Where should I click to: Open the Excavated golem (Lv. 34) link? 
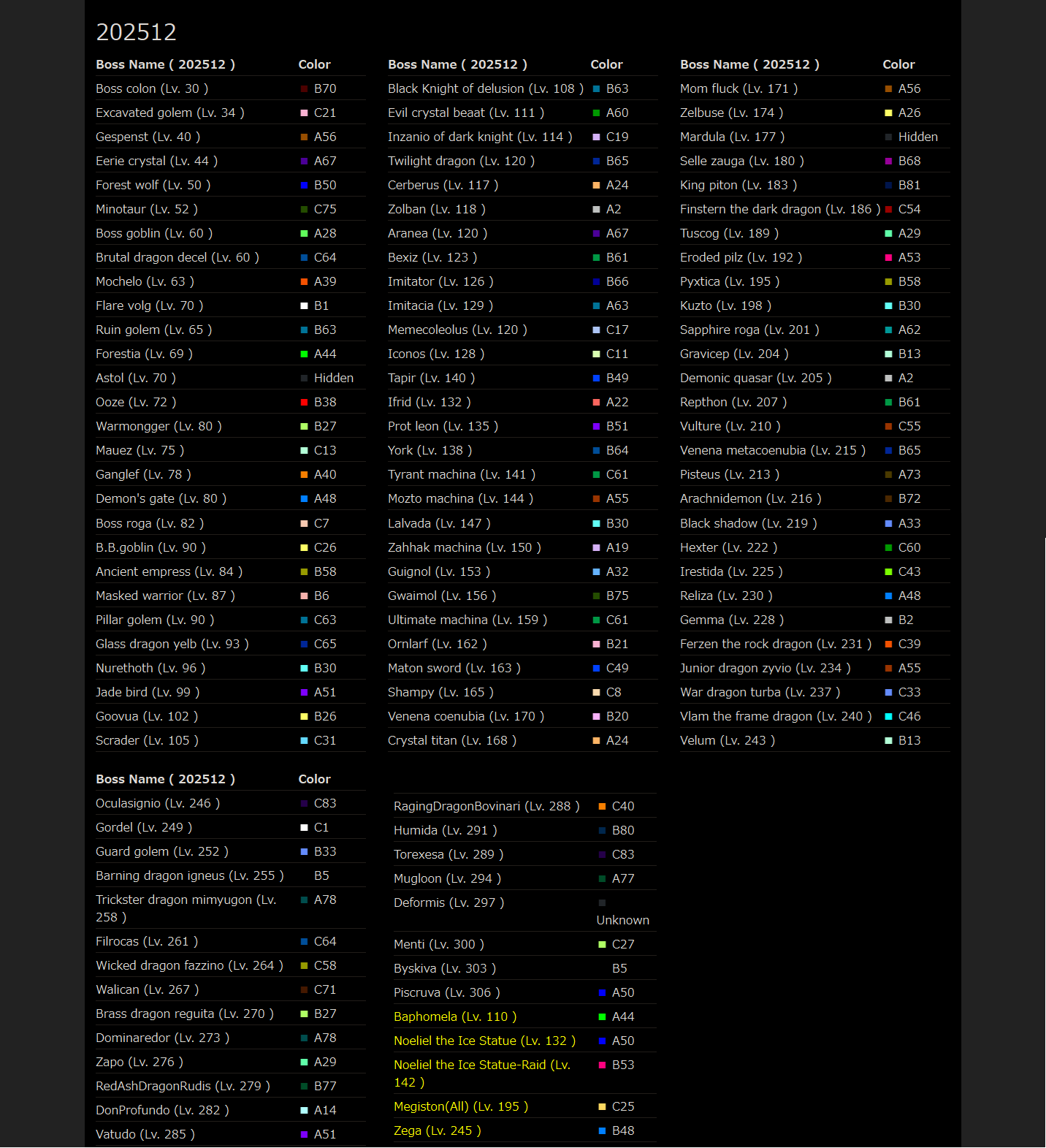pyautogui.click(x=170, y=113)
